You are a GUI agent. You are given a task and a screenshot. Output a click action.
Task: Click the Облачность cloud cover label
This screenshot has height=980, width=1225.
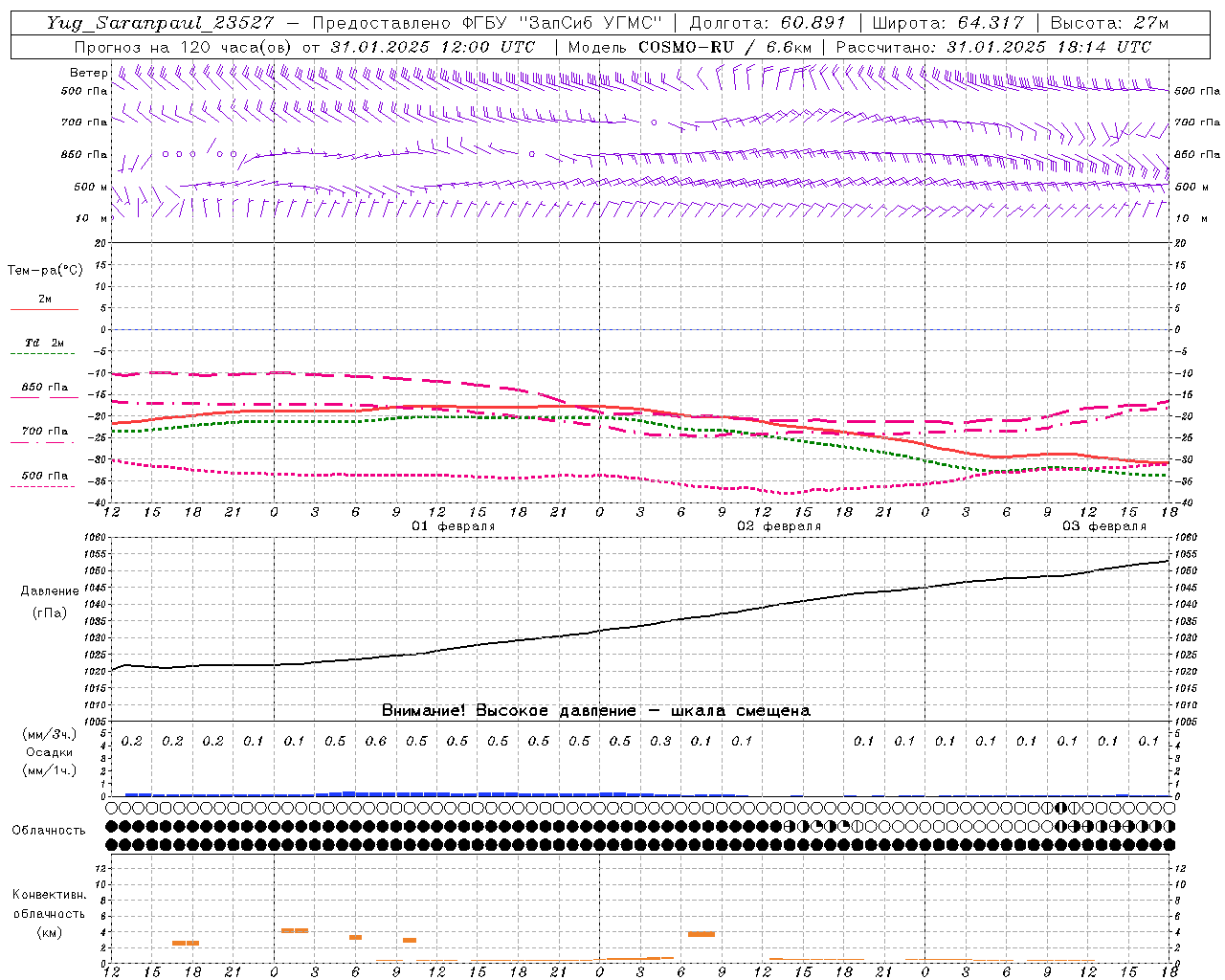(49, 830)
